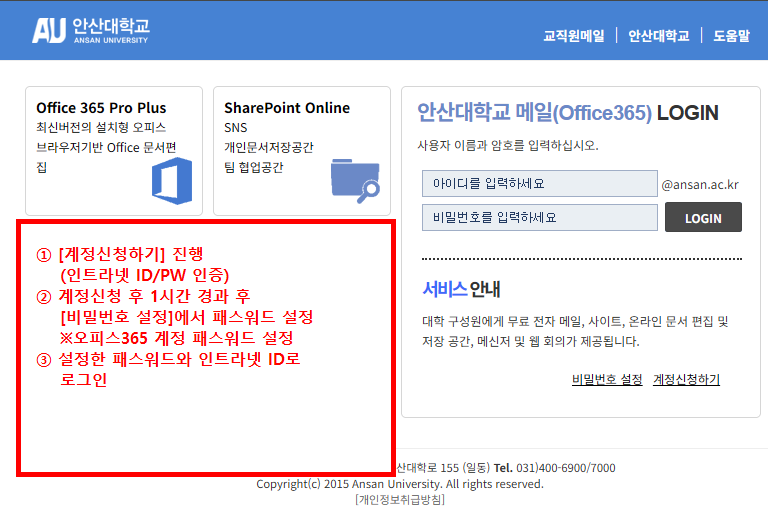Click the @ansan.ac.kr domain text
Screen dimensions: 768x528
tap(699, 185)
